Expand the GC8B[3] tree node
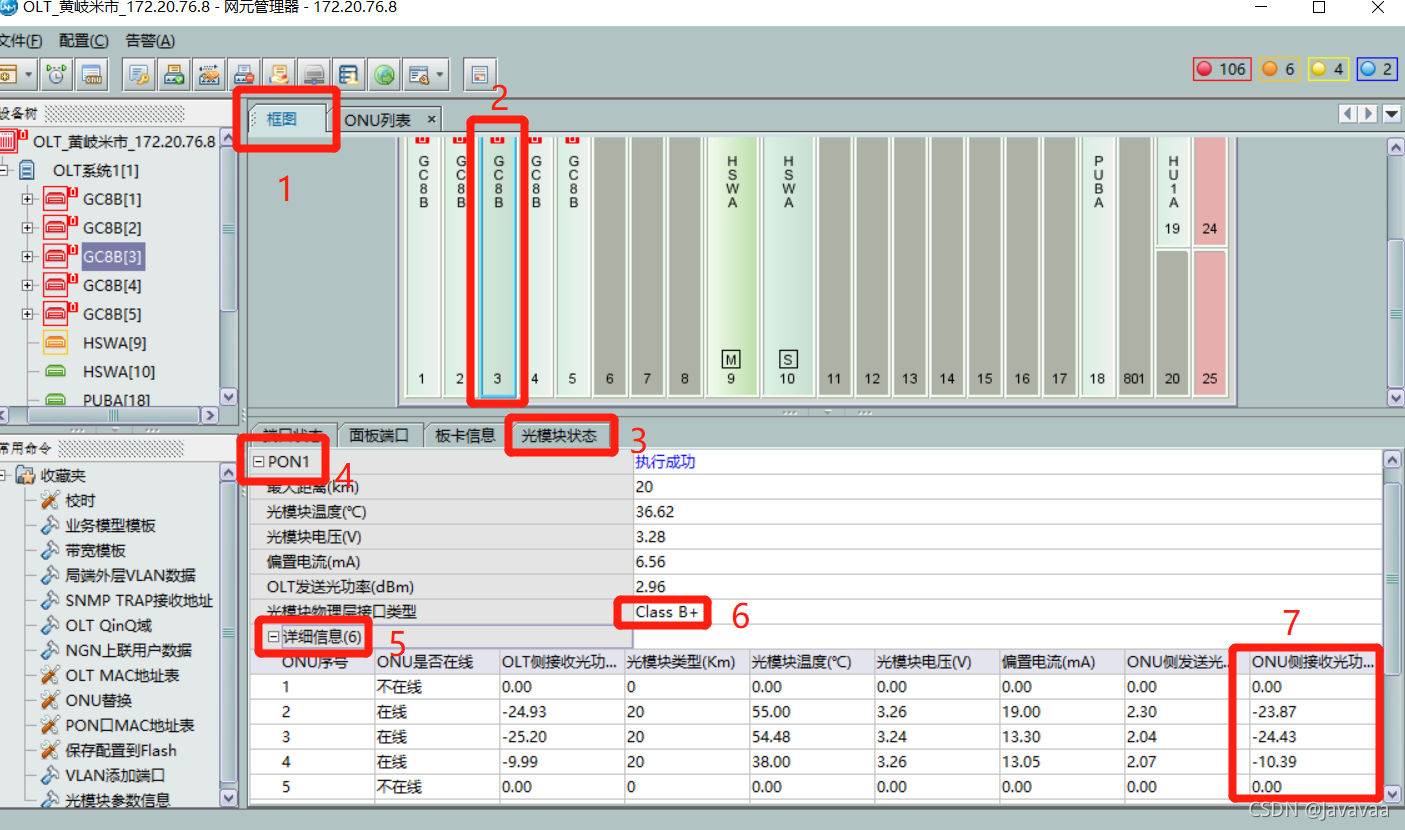1405x830 pixels. click(x=27, y=257)
